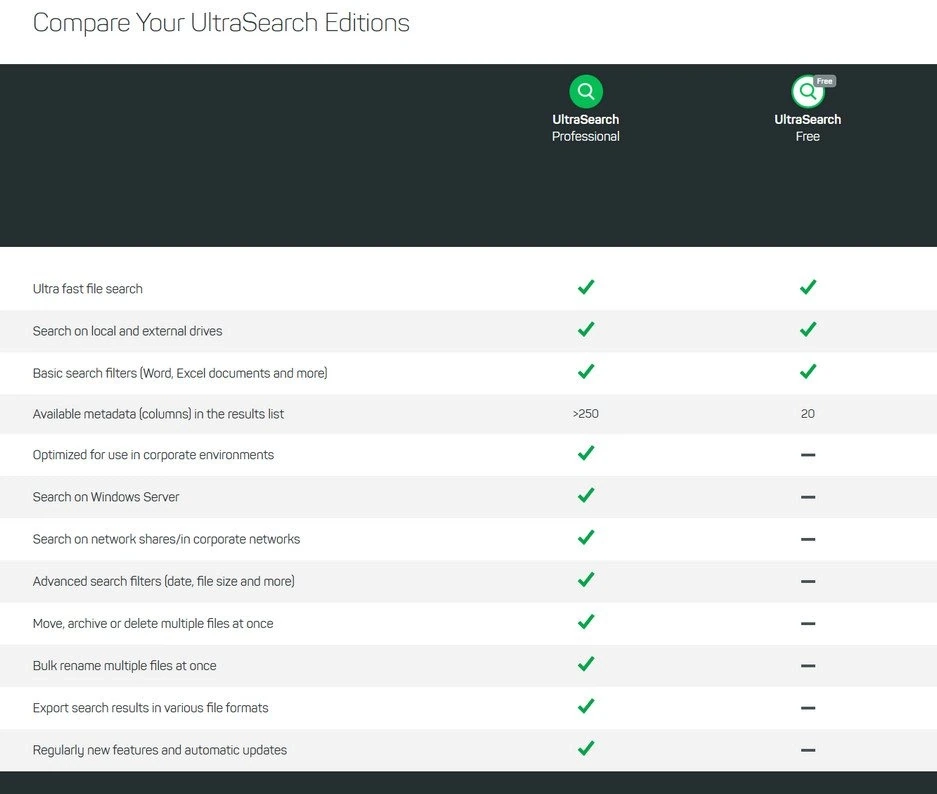Click 'Optimized for use in corporate environments' label
This screenshot has width=937, height=794.
point(153,455)
